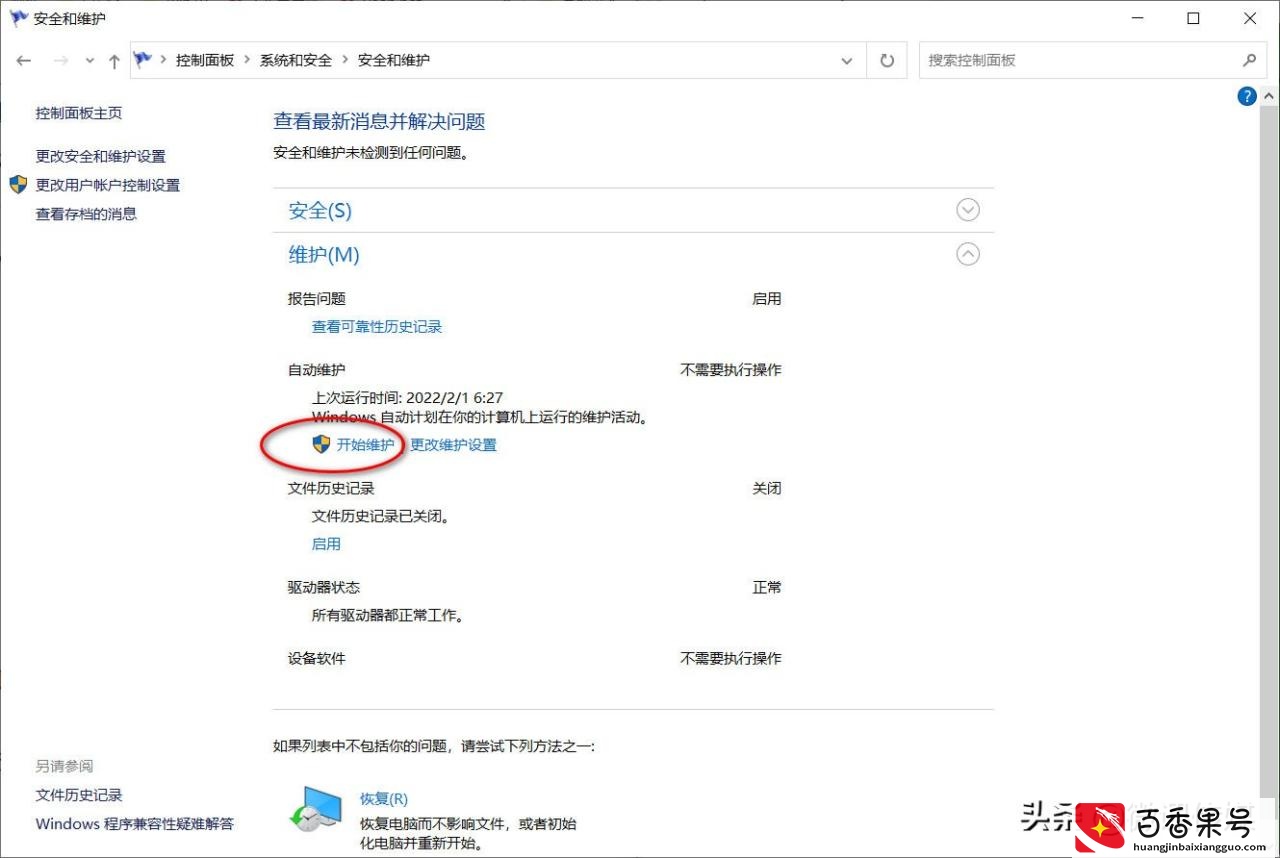The width and height of the screenshot is (1280, 858).
Task: Select 安全和维护 in the breadcrumb path
Action: [x=394, y=60]
